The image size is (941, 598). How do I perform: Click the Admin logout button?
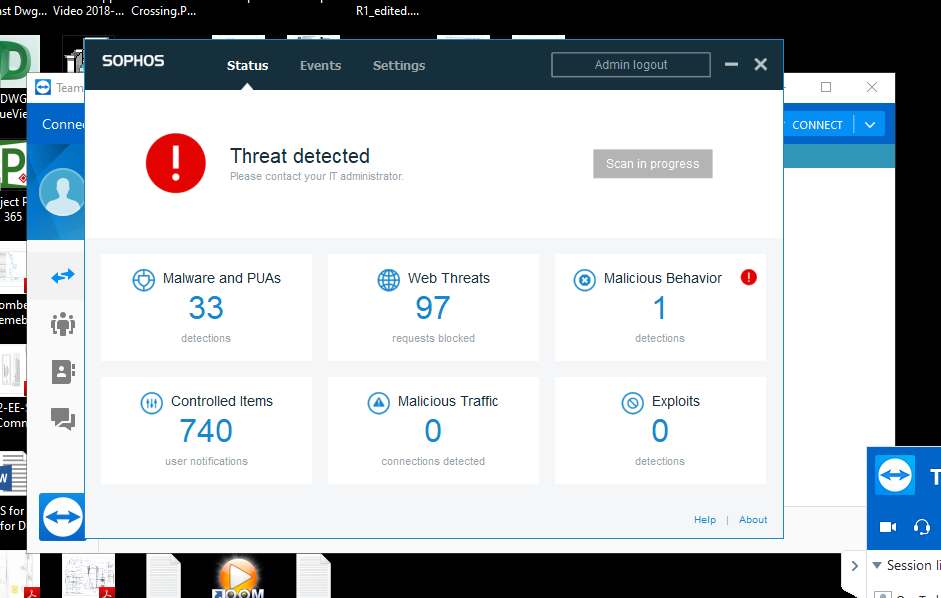(631, 65)
